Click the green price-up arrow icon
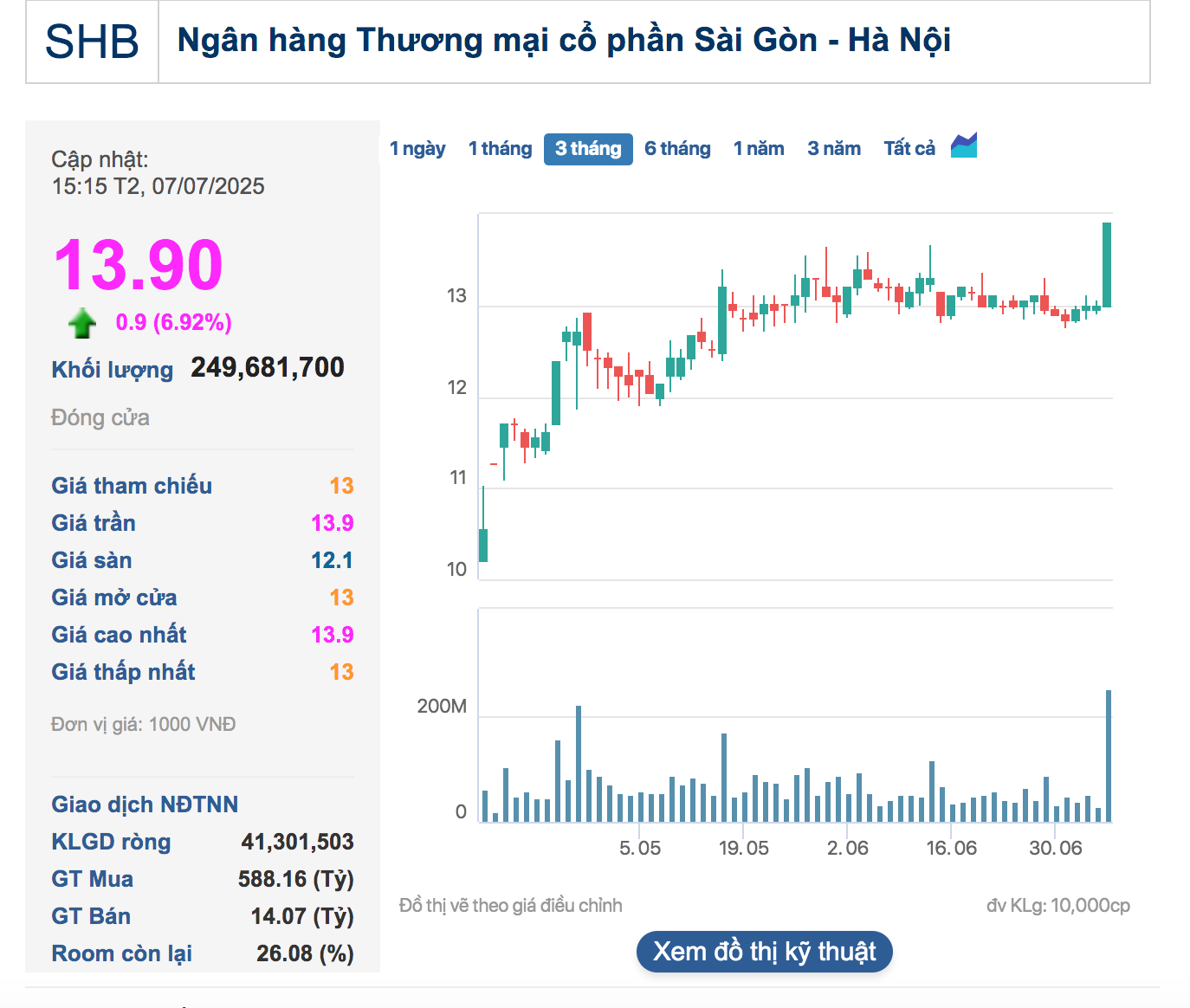Viewport: 1190px width, 1008px height. point(82,323)
